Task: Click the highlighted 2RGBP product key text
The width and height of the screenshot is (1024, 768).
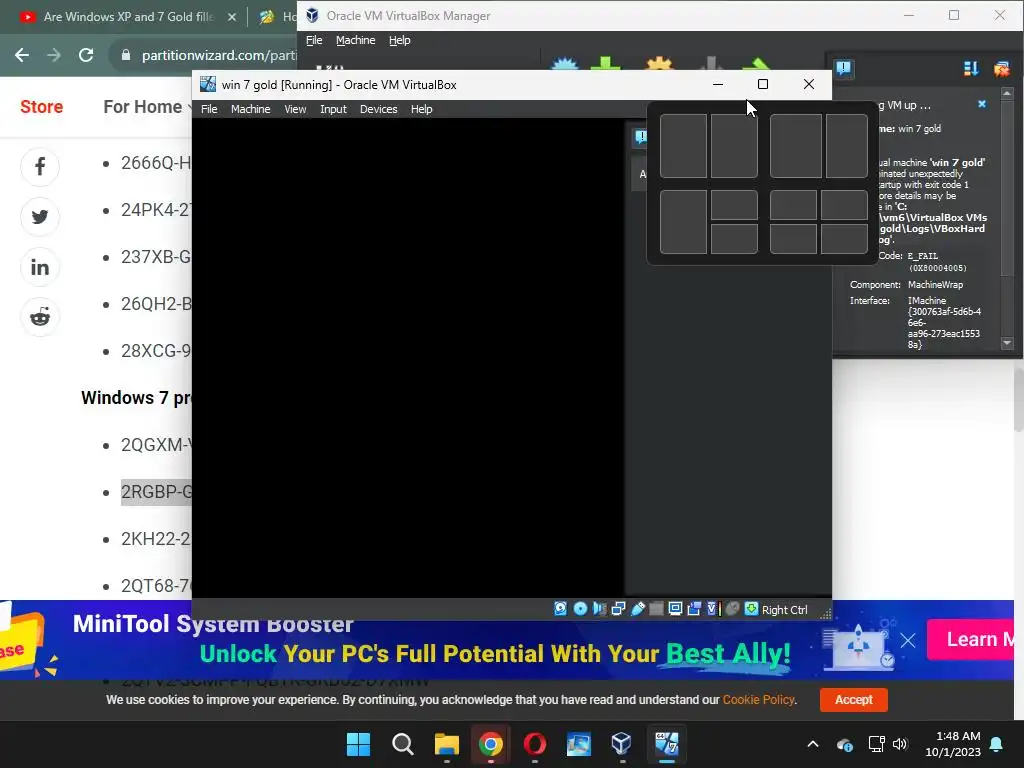Action: (156, 491)
